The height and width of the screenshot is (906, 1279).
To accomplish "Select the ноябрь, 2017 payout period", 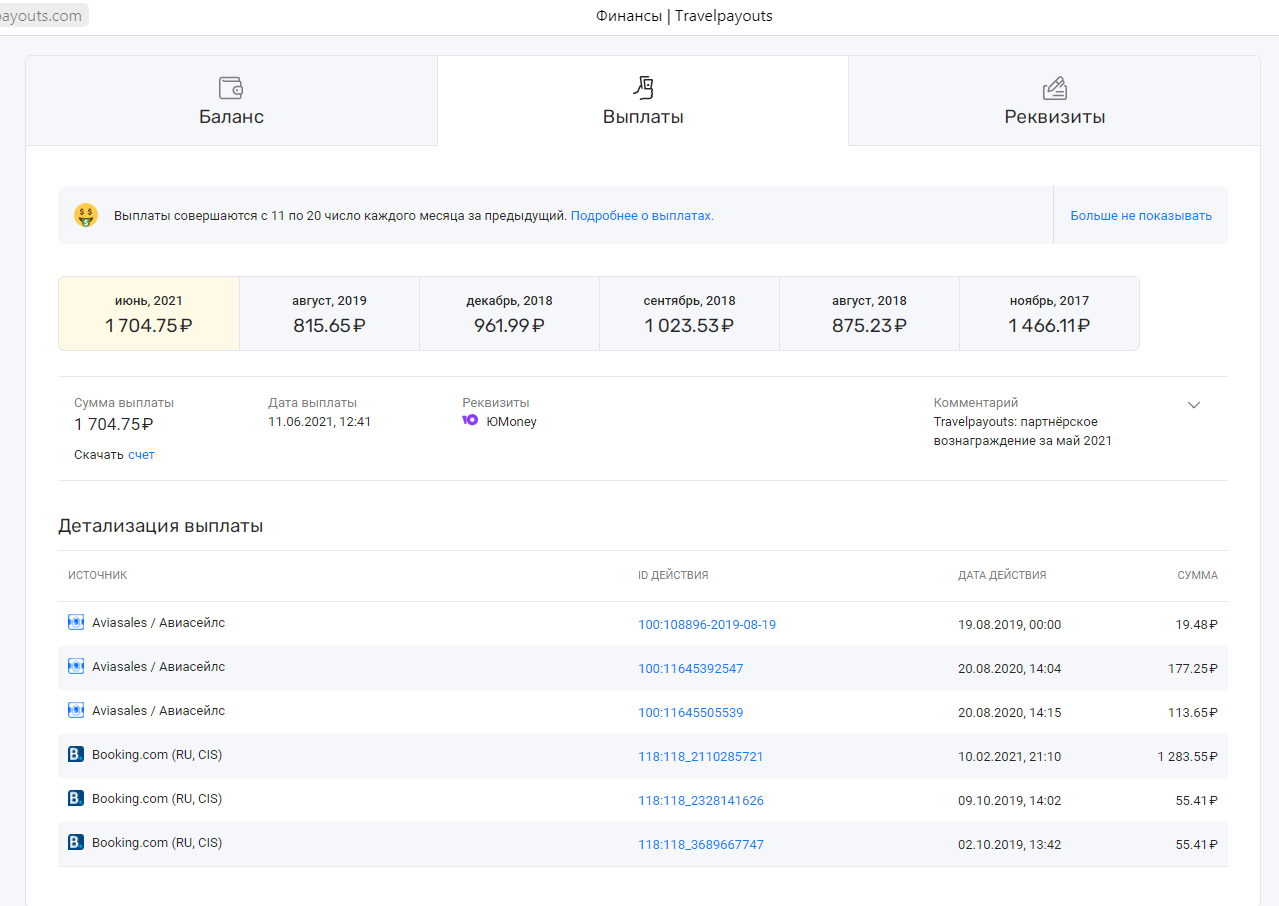I will 1049,314.
